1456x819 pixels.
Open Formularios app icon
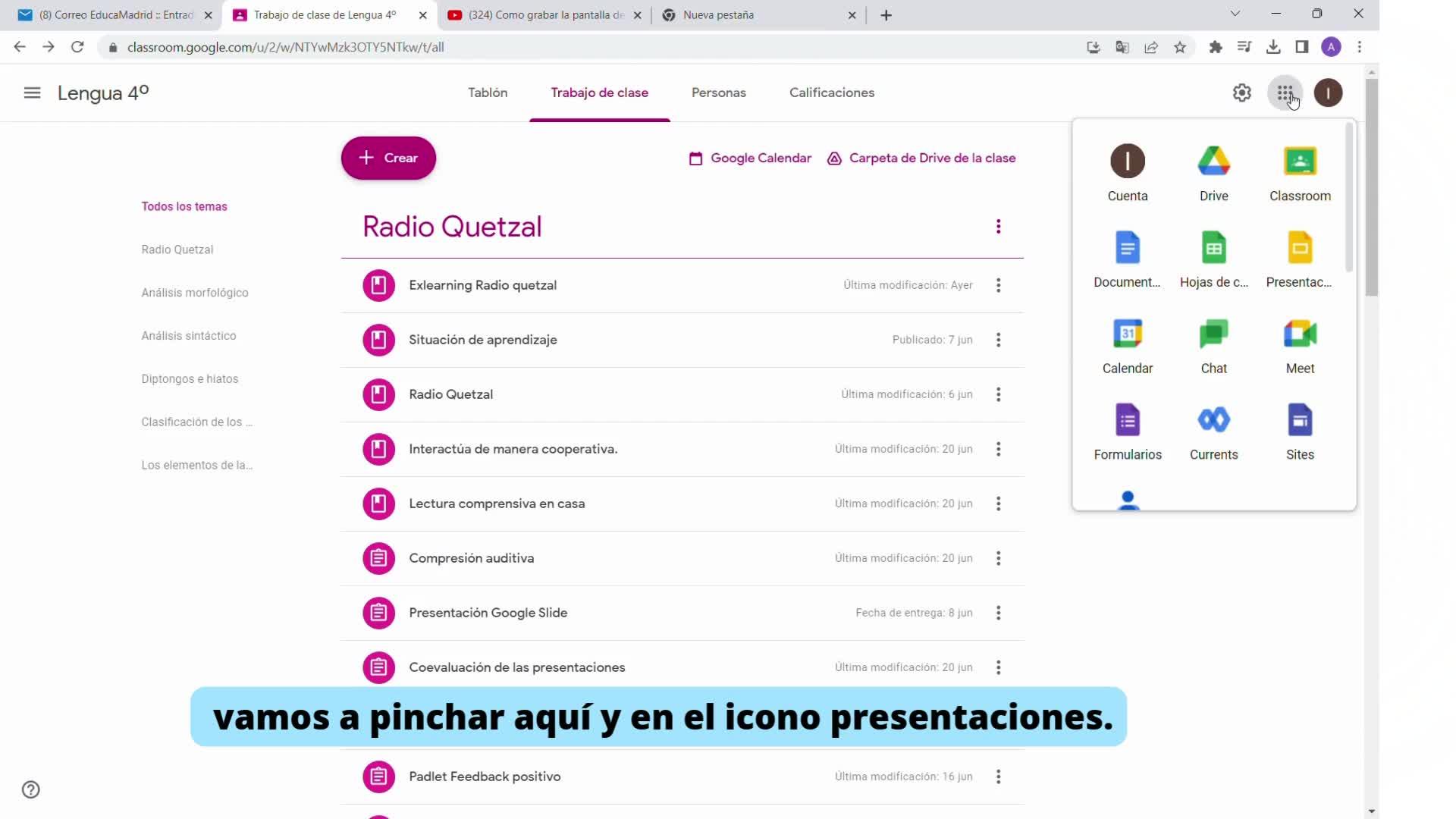click(1127, 421)
